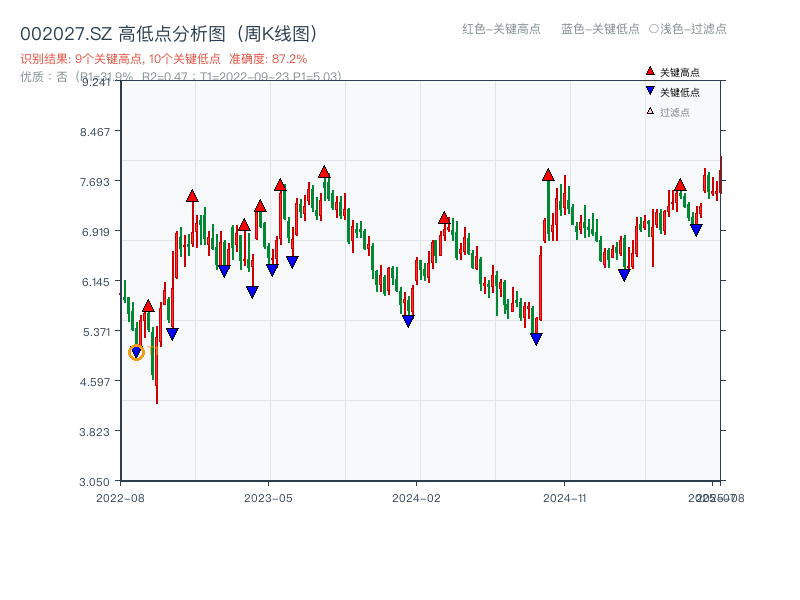This screenshot has width=800, height=600.
Task: Toggle the 关键高点 red triangle legend entry
Action: (x=673, y=72)
